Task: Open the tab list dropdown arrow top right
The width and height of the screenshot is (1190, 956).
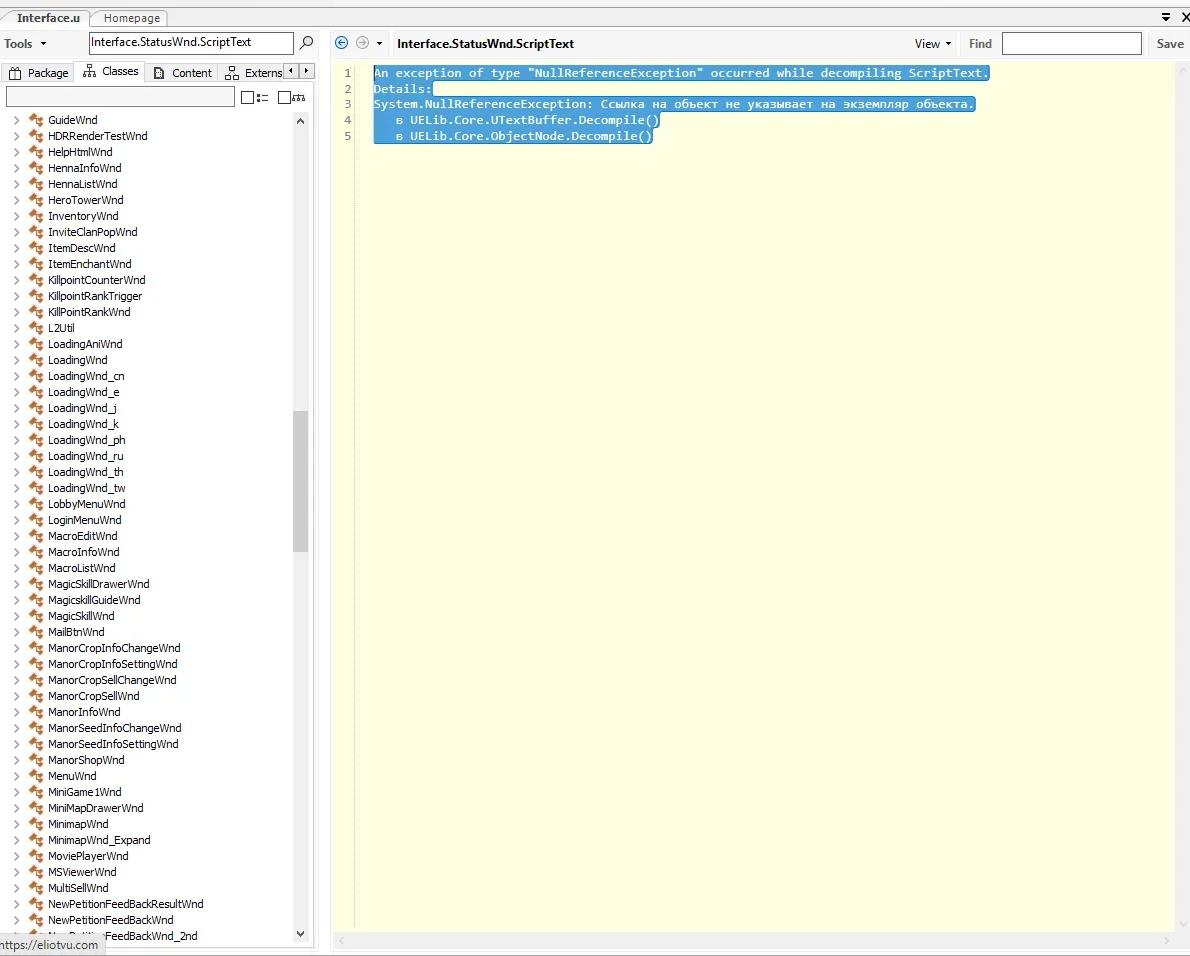Action: [x=1166, y=17]
